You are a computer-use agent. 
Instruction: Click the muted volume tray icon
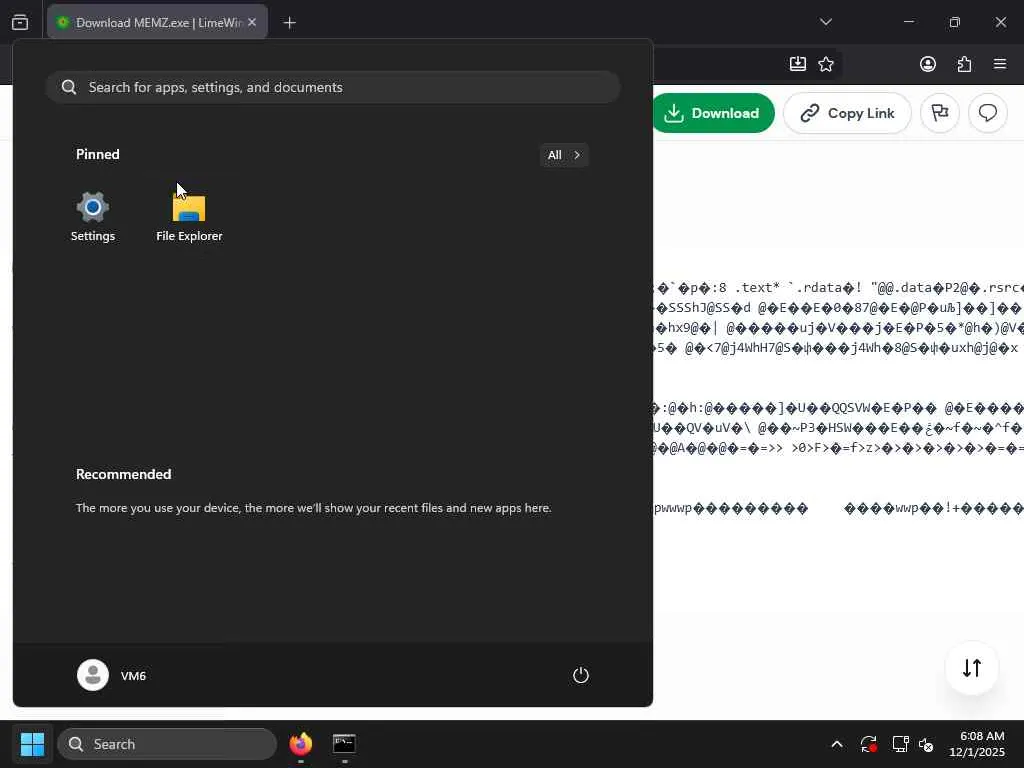pos(926,744)
